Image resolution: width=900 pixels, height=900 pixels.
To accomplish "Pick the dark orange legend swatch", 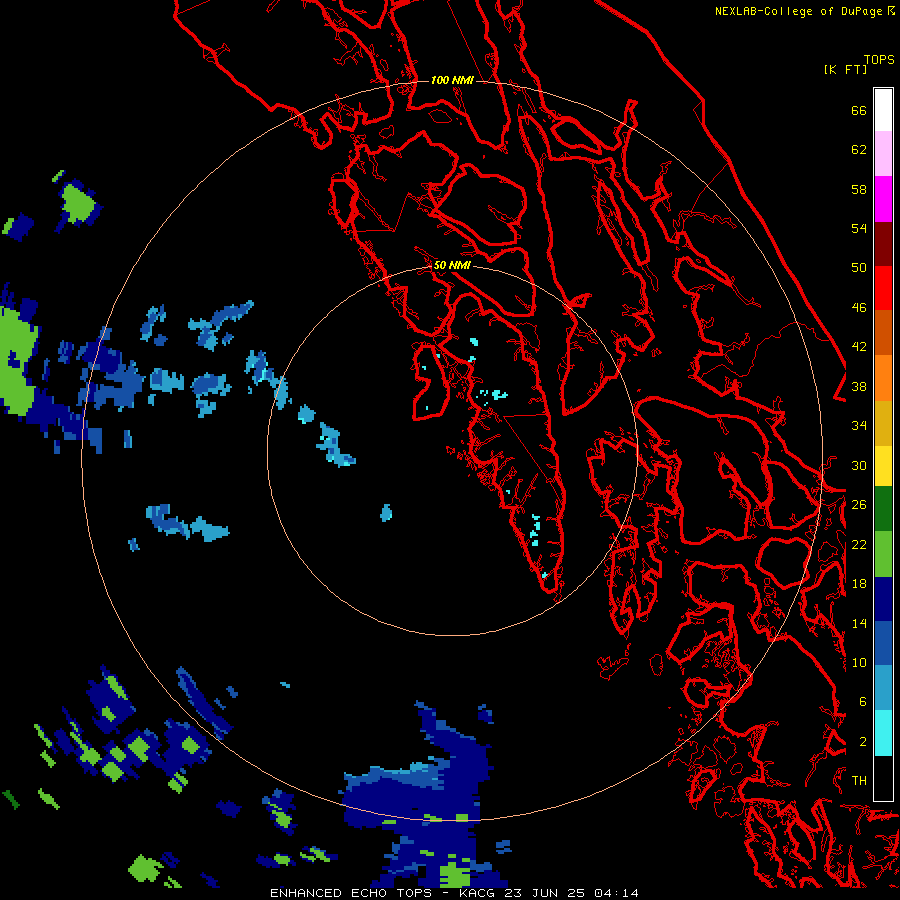I will pos(883,332).
